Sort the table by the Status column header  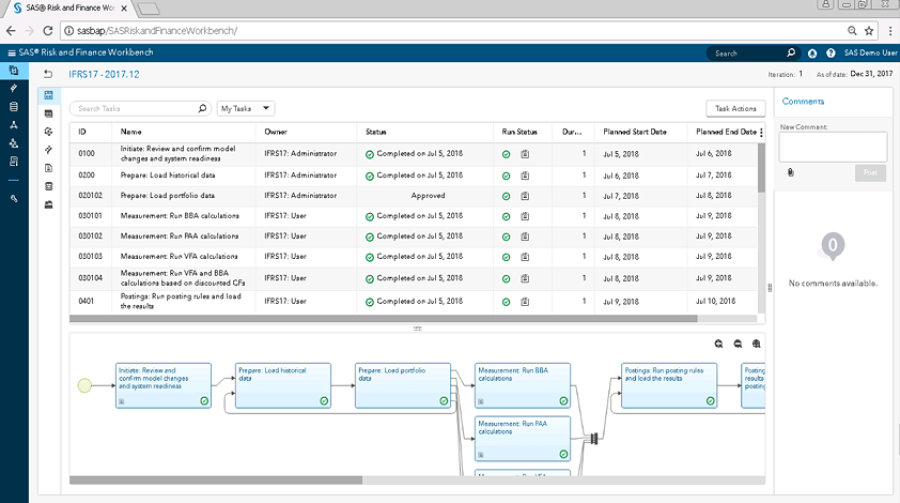coord(376,132)
